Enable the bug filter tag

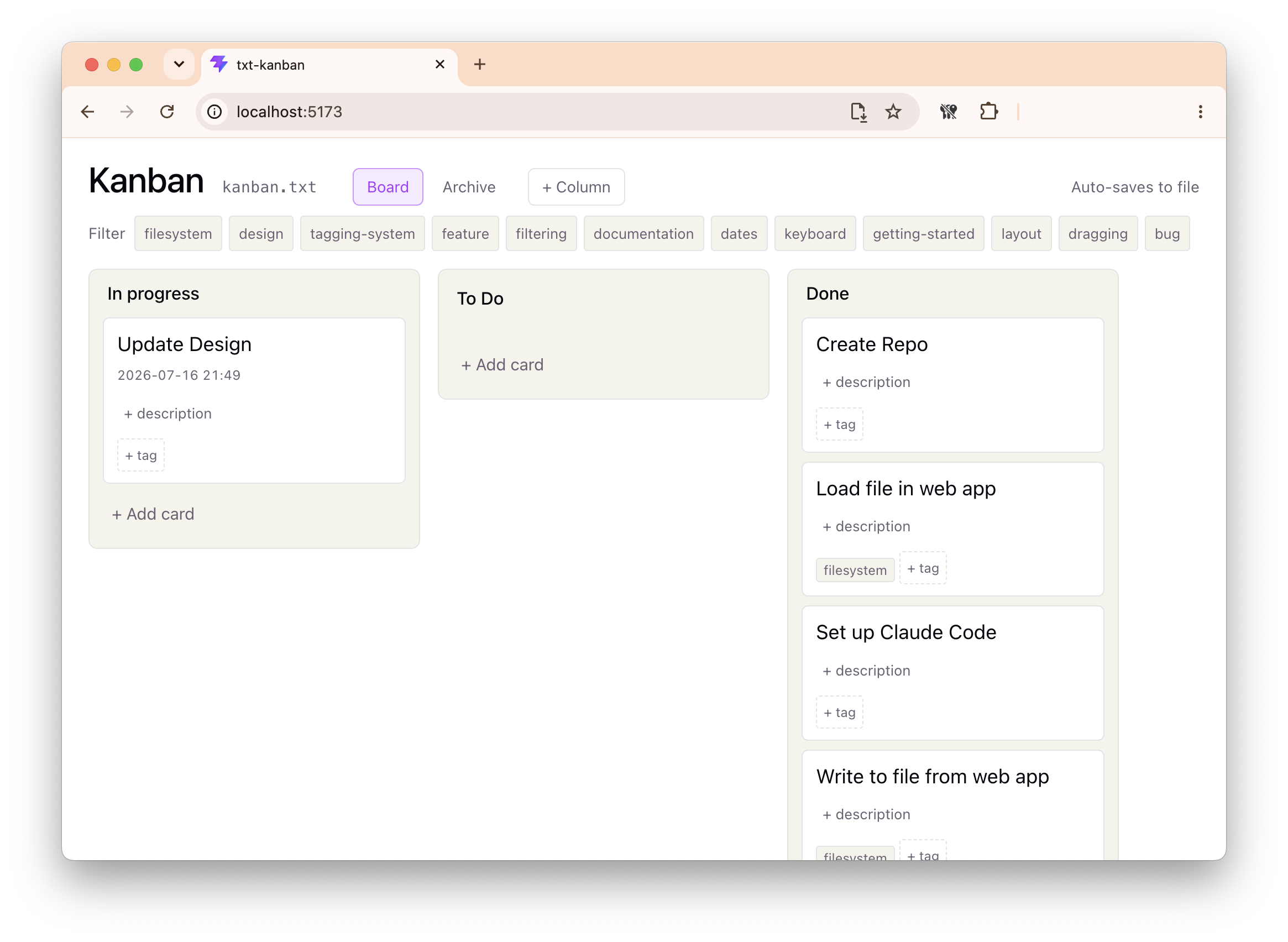(1167, 234)
